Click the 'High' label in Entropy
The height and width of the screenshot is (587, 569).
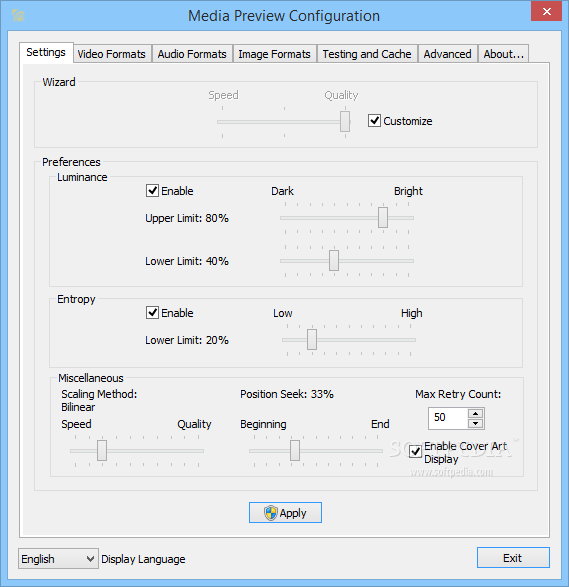click(411, 313)
